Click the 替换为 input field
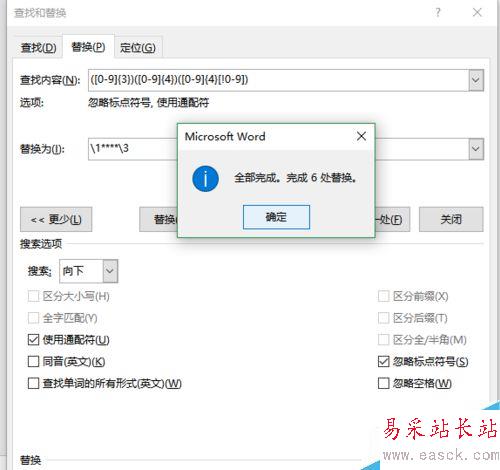This screenshot has width=500, height=470. click(x=133, y=149)
